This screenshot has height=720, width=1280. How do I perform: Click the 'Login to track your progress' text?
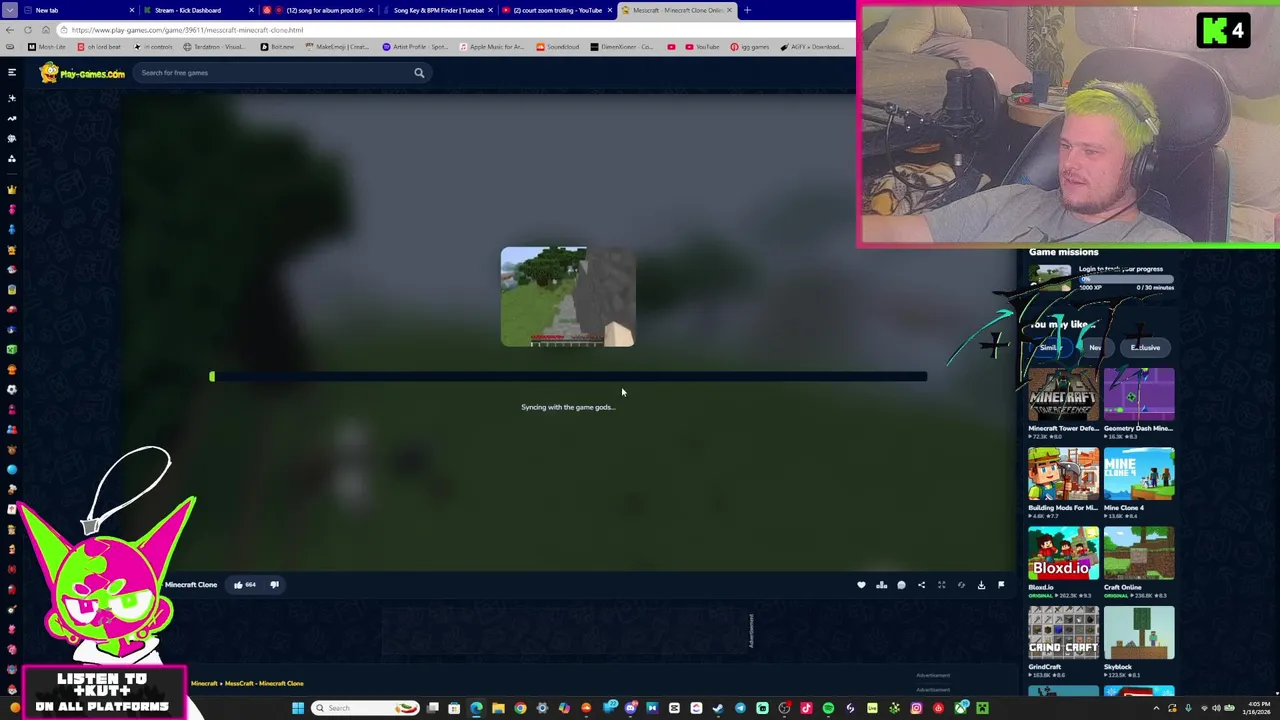tap(1120, 269)
